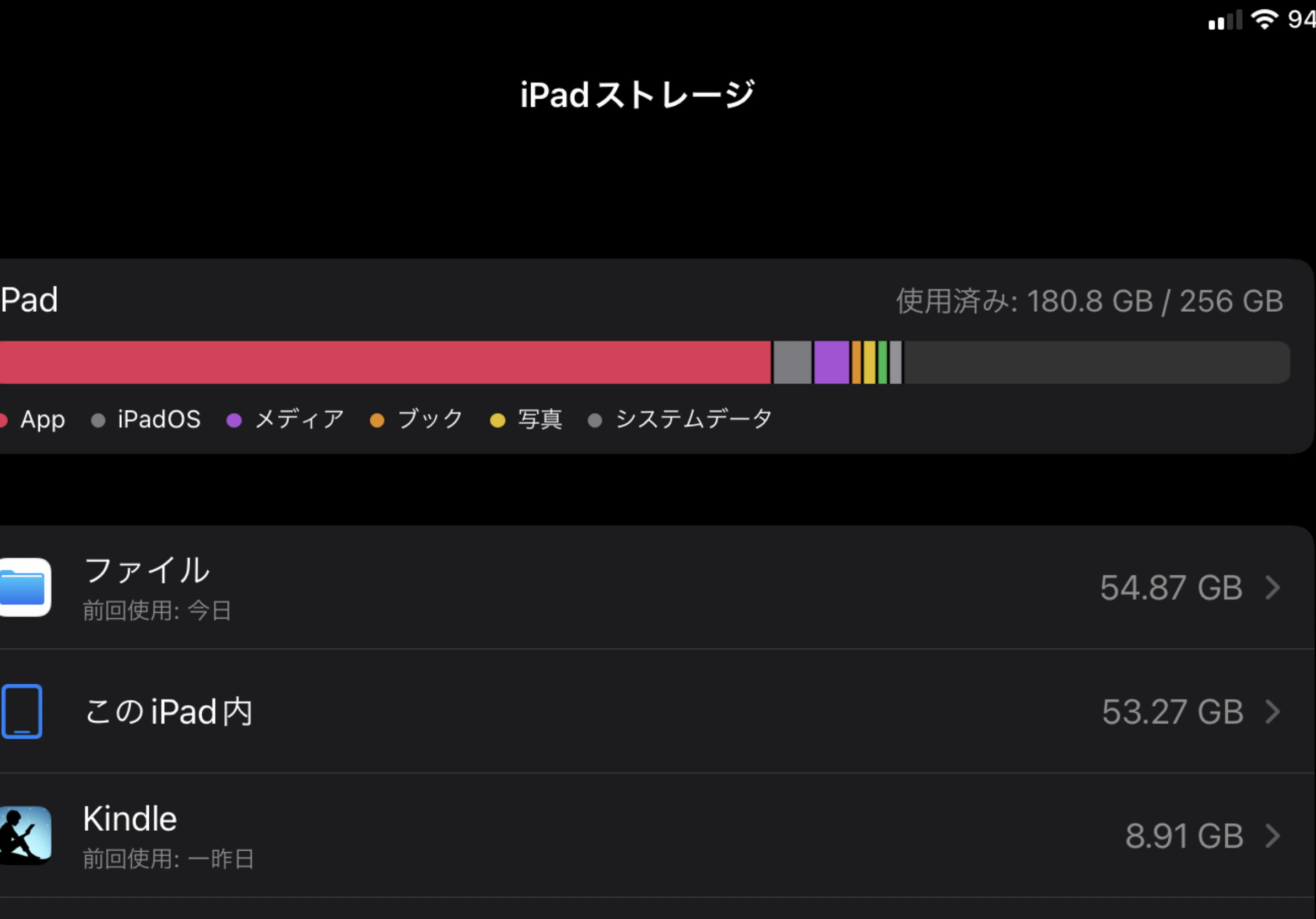Screen dimensions: 1316x919
Task: Click the purple media bar segment
Action: click(831, 363)
